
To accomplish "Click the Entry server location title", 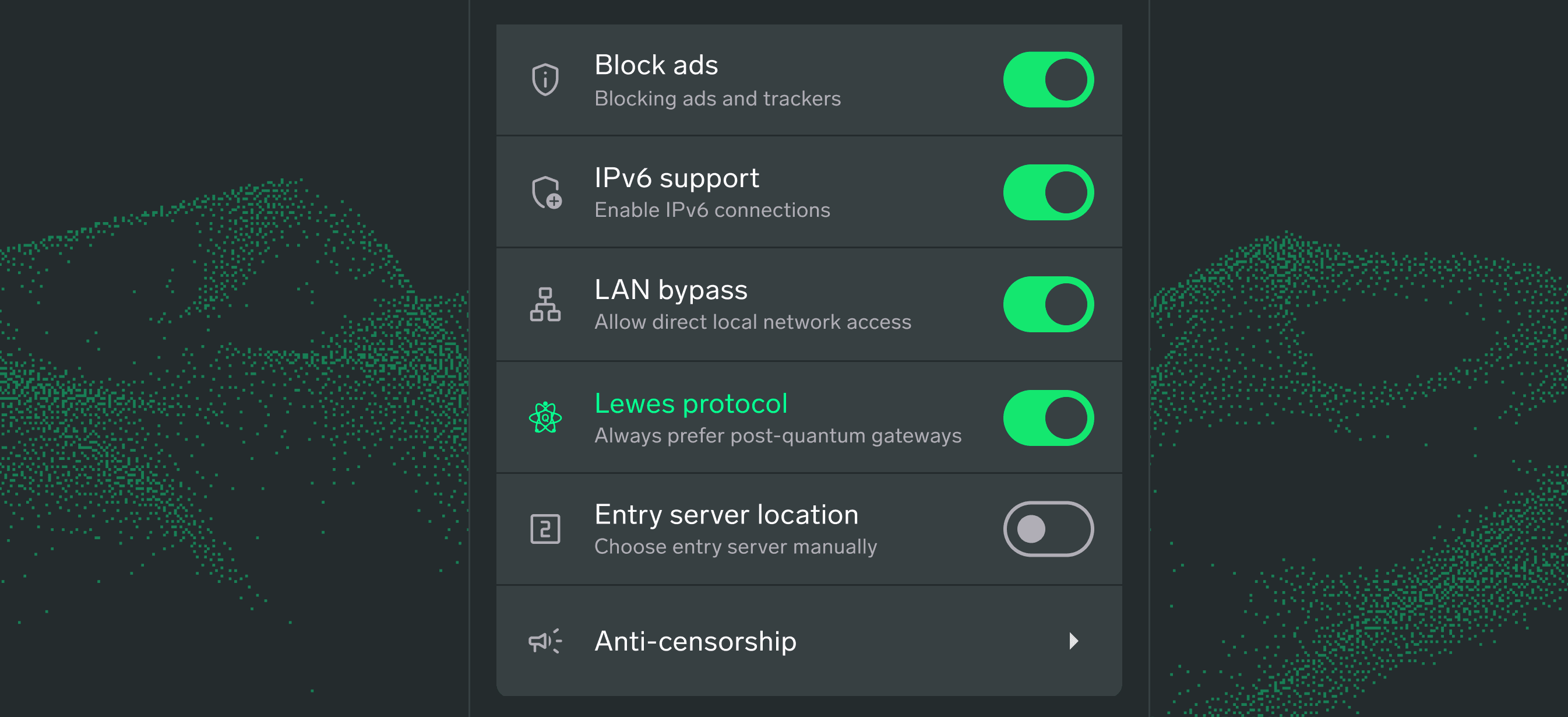I will (725, 515).
